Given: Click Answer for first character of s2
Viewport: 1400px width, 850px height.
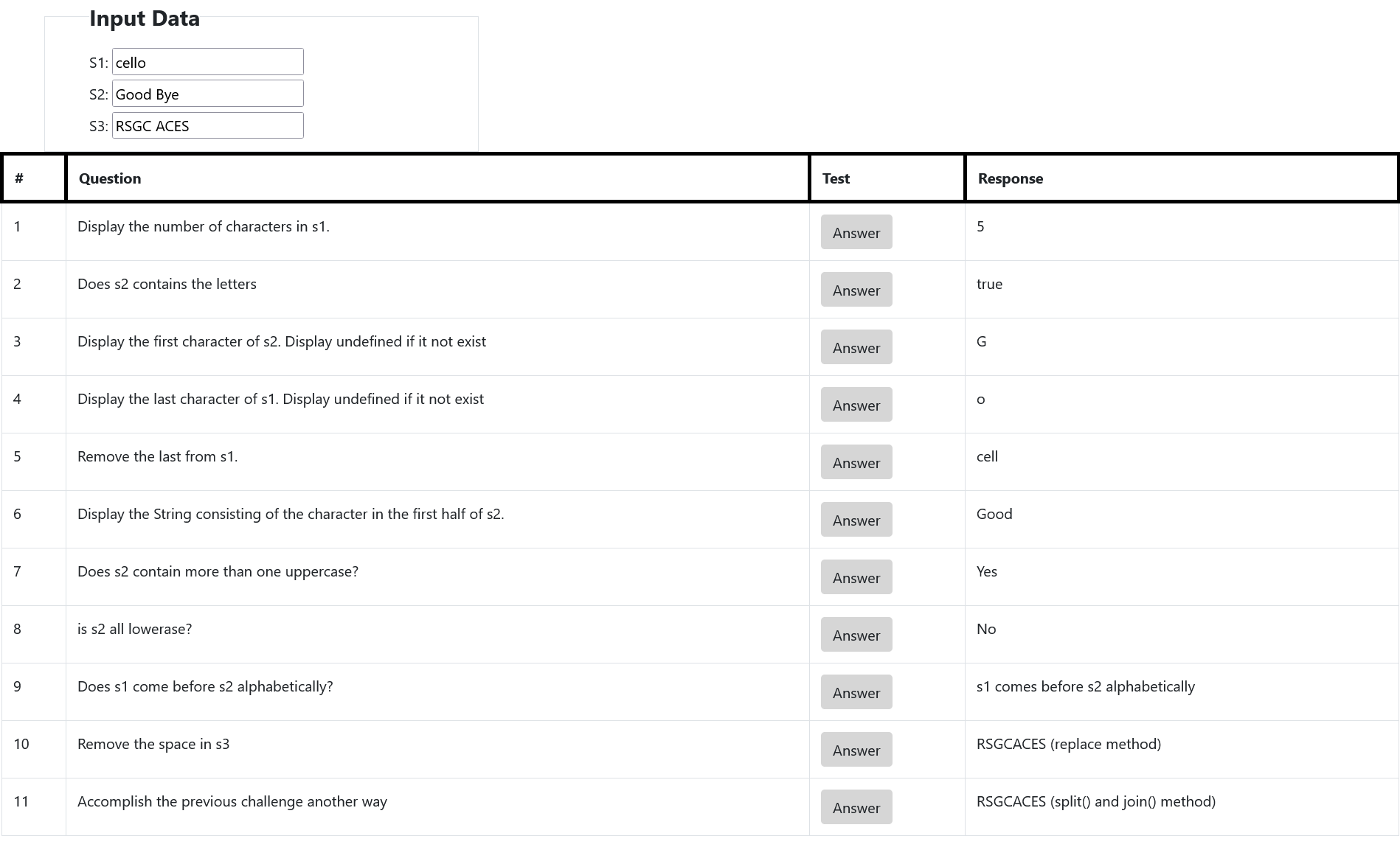Looking at the screenshot, I should [856, 347].
